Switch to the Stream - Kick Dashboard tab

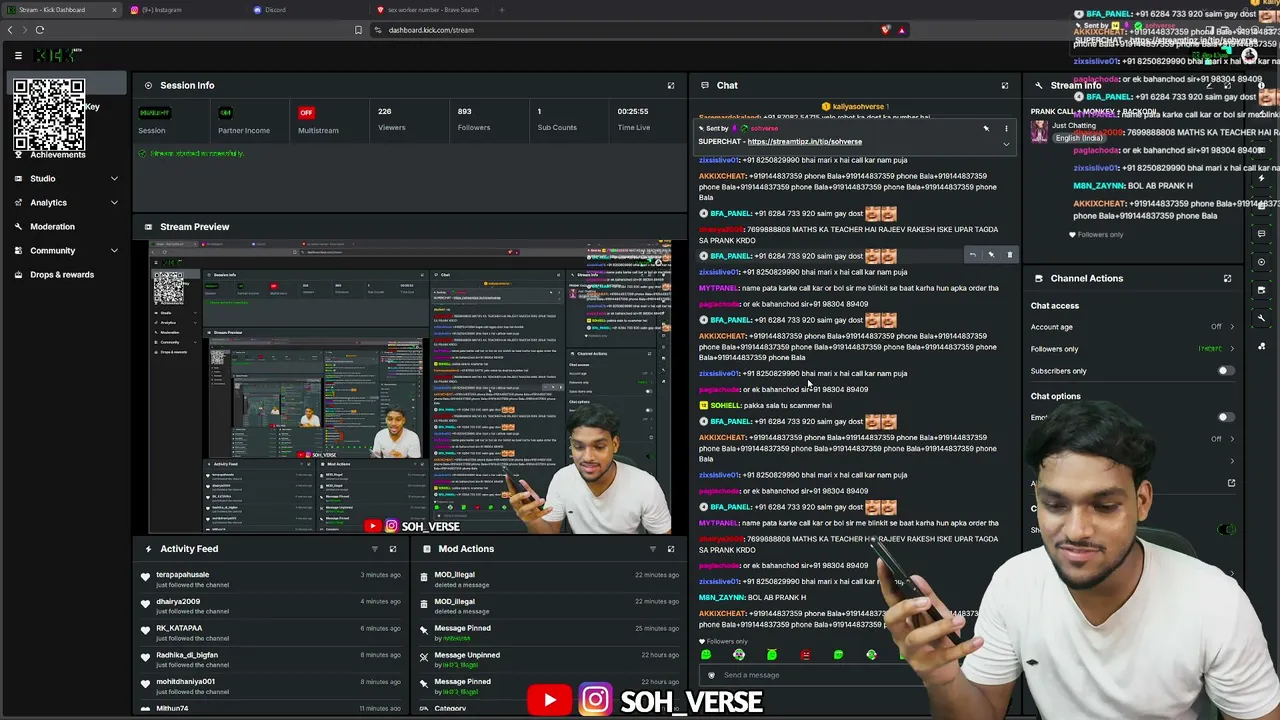tap(62, 10)
